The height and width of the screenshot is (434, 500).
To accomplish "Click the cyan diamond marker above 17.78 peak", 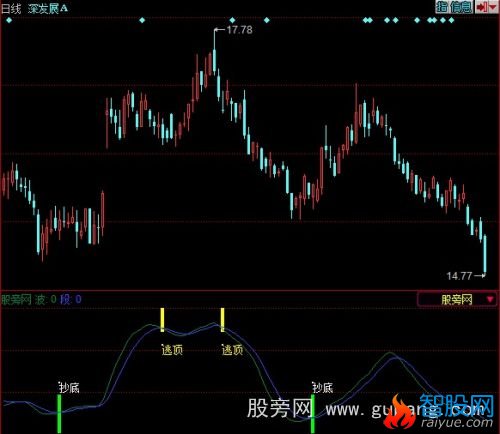I will point(232,20).
